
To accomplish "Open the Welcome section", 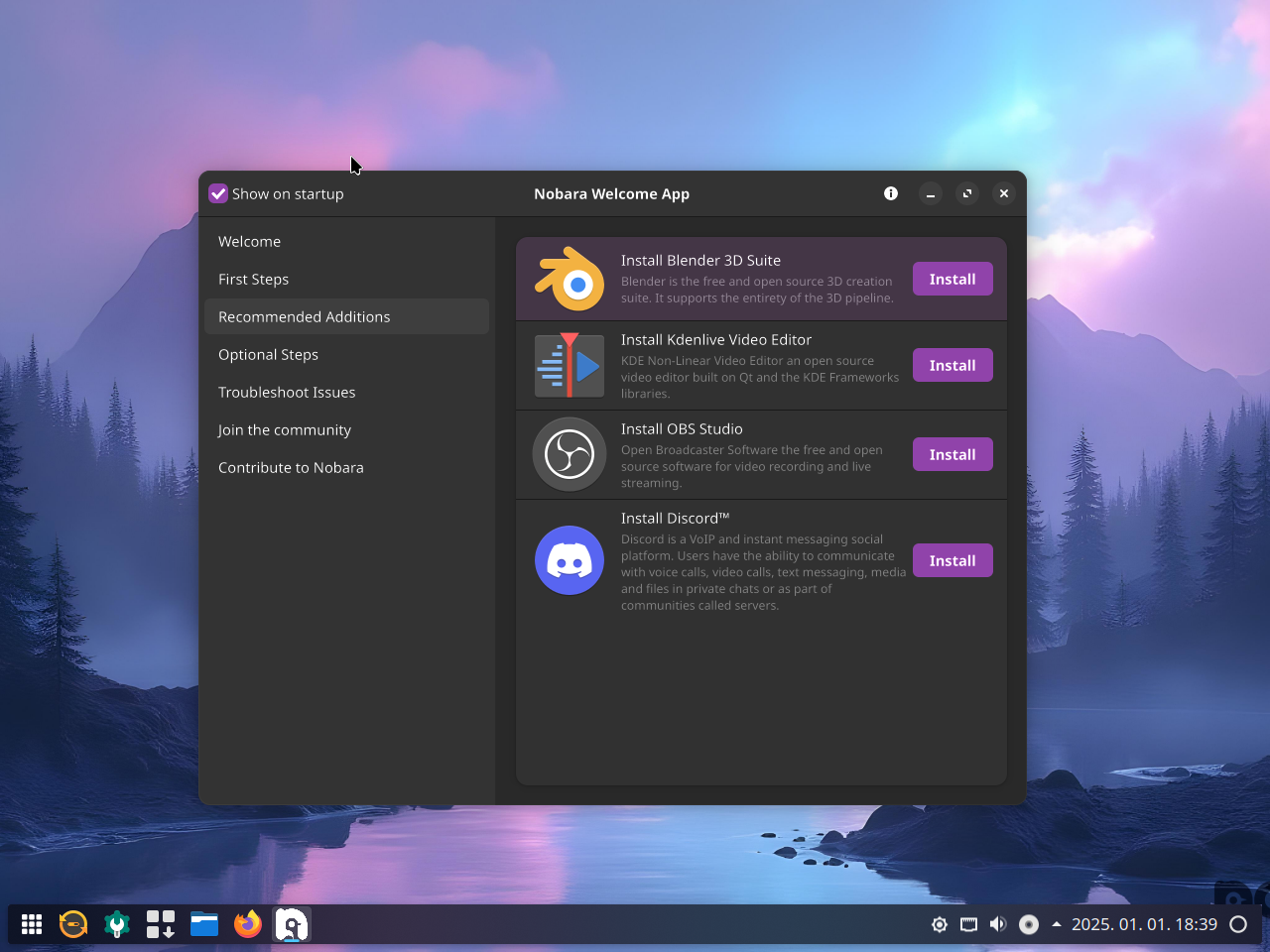I will click(x=346, y=242).
